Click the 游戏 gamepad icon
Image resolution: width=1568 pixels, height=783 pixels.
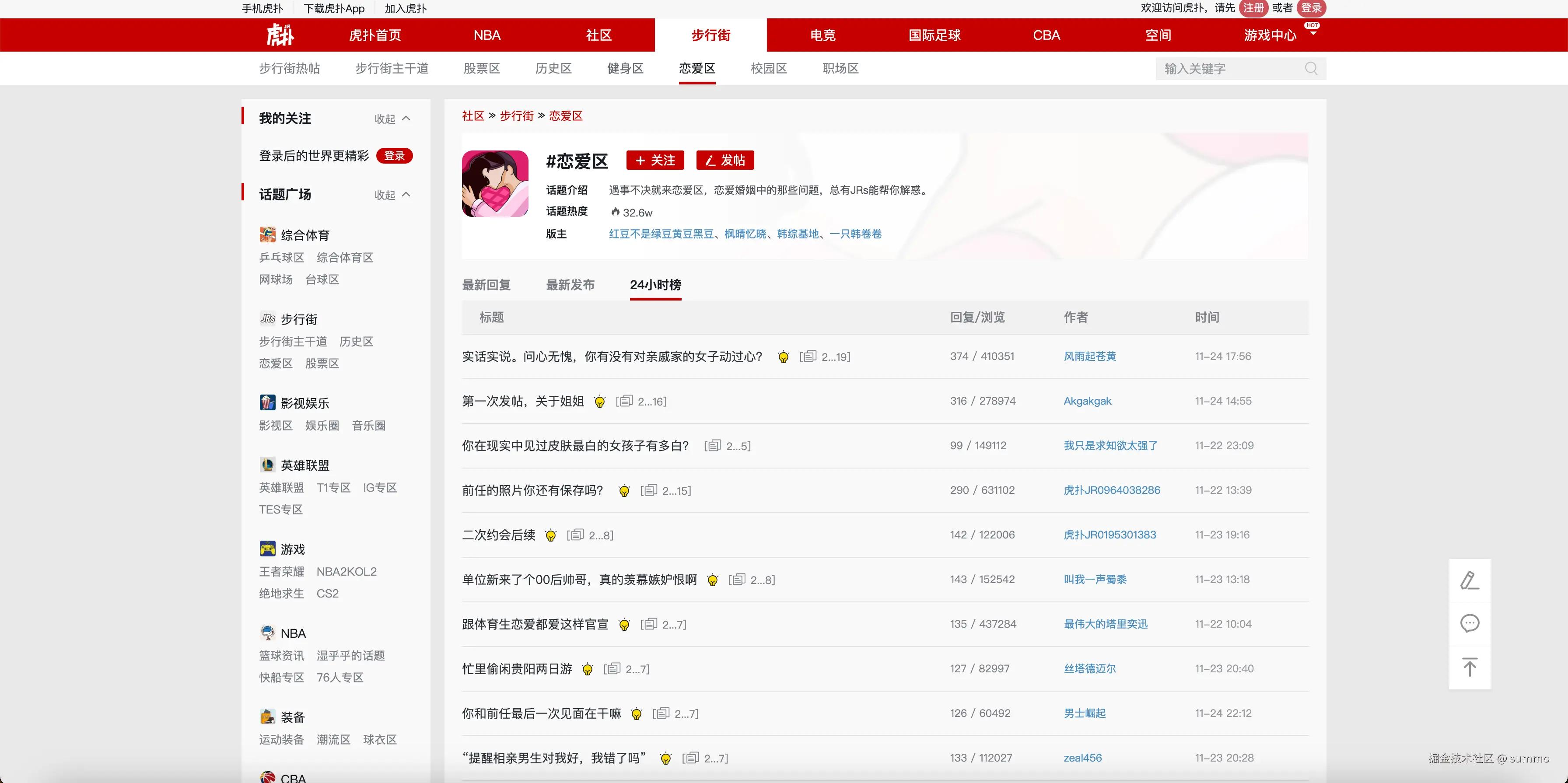click(x=267, y=549)
